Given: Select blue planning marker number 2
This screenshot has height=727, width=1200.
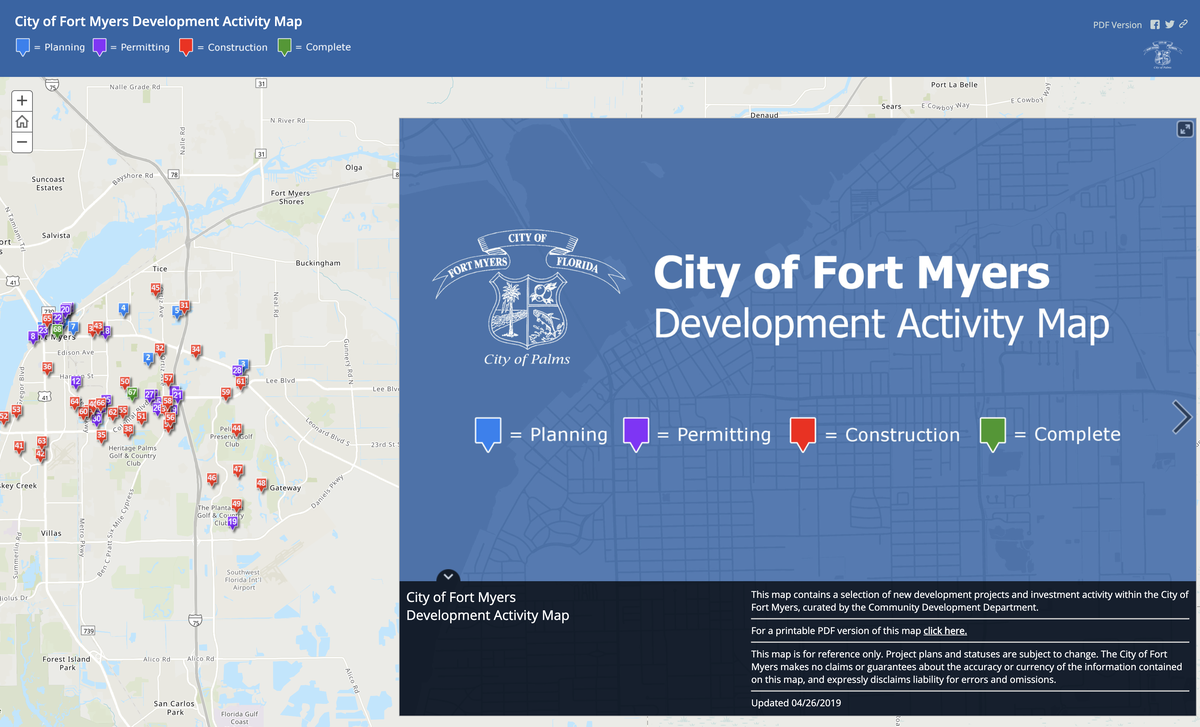Looking at the screenshot, I should [x=149, y=358].
